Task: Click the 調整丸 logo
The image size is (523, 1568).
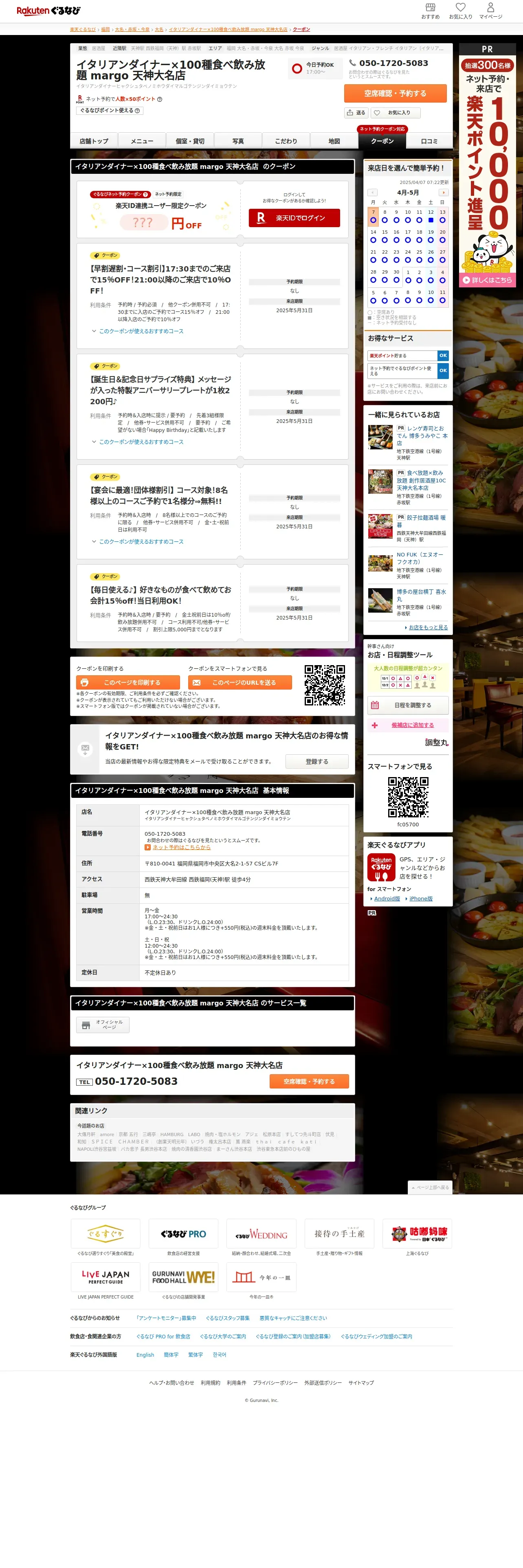Action: pyautogui.click(x=437, y=742)
